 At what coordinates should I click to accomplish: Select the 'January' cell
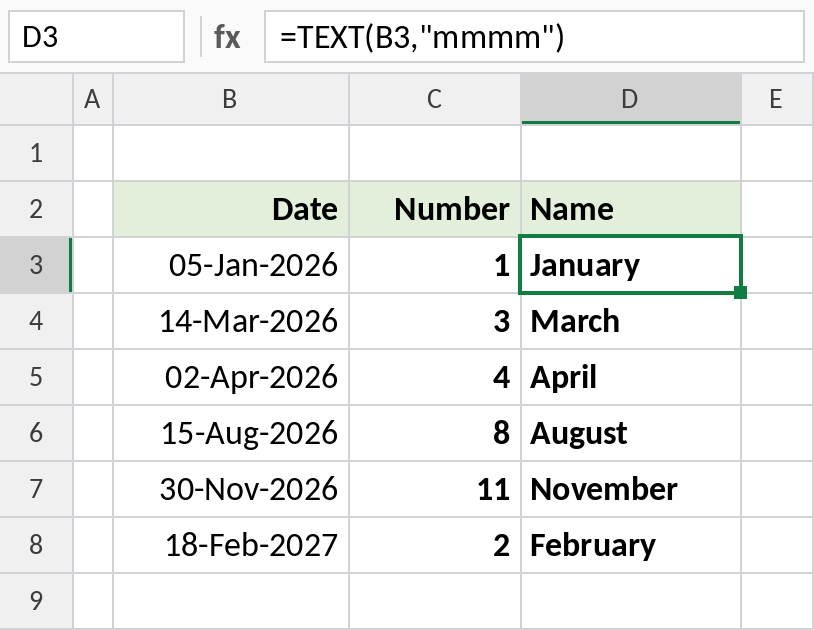[x=631, y=265]
